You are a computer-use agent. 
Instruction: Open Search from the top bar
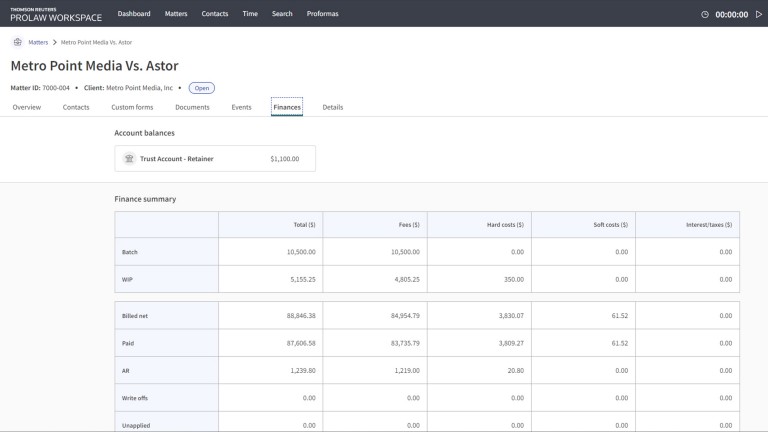click(282, 14)
